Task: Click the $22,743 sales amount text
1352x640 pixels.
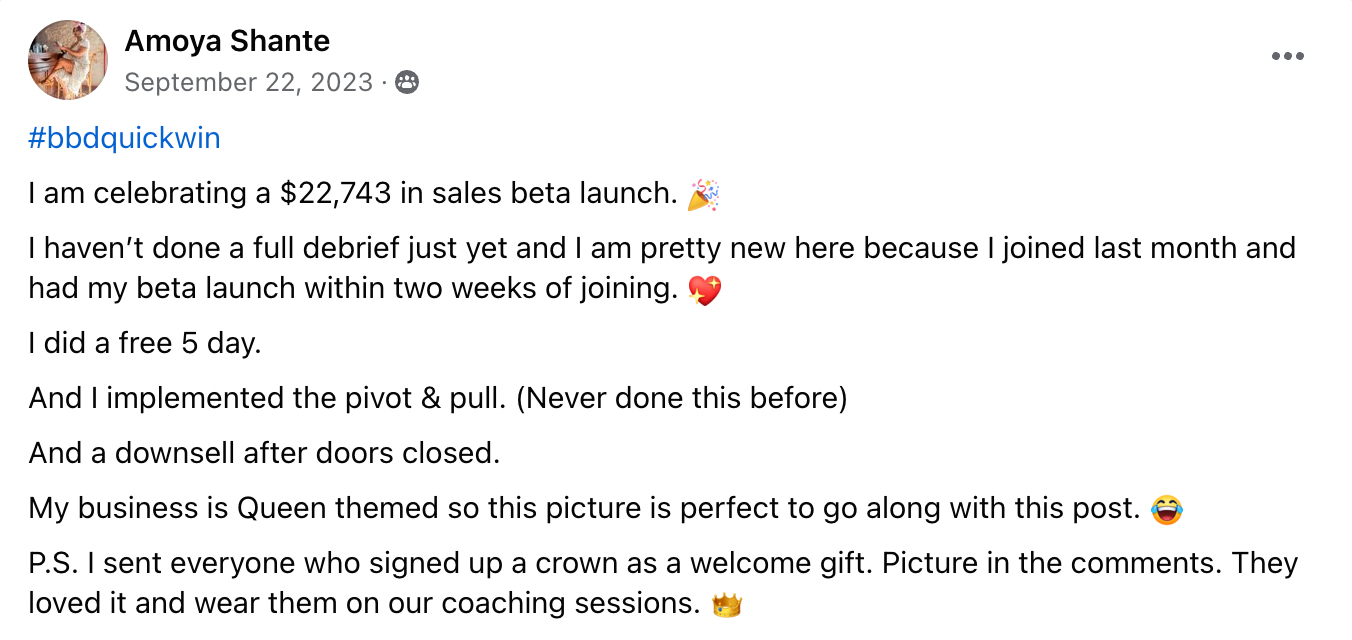Action: (x=336, y=193)
